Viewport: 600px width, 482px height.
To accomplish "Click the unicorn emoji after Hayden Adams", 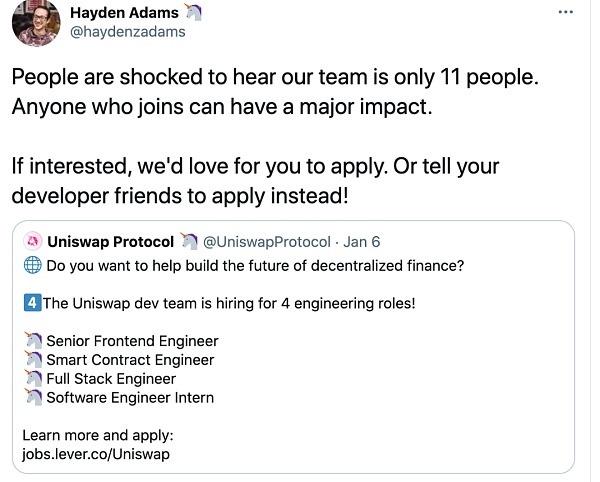I will pos(194,12).
